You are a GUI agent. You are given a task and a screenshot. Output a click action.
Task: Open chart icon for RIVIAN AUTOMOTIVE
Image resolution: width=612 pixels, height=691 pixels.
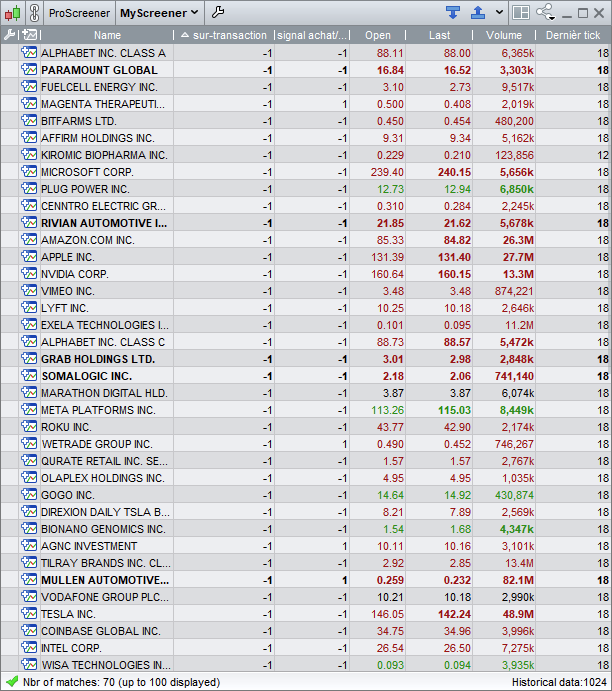click(x=29, y=223)
